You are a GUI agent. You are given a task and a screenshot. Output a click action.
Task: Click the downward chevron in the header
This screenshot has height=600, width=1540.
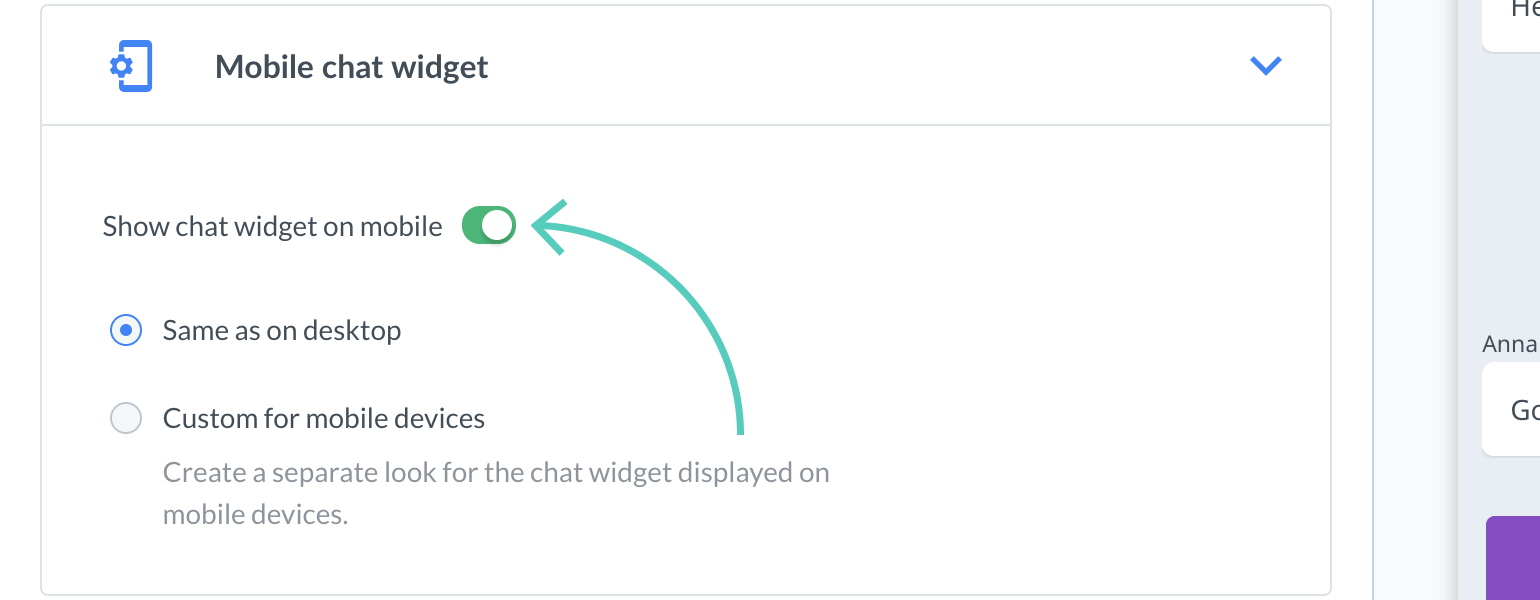[x=1266, y=66]
